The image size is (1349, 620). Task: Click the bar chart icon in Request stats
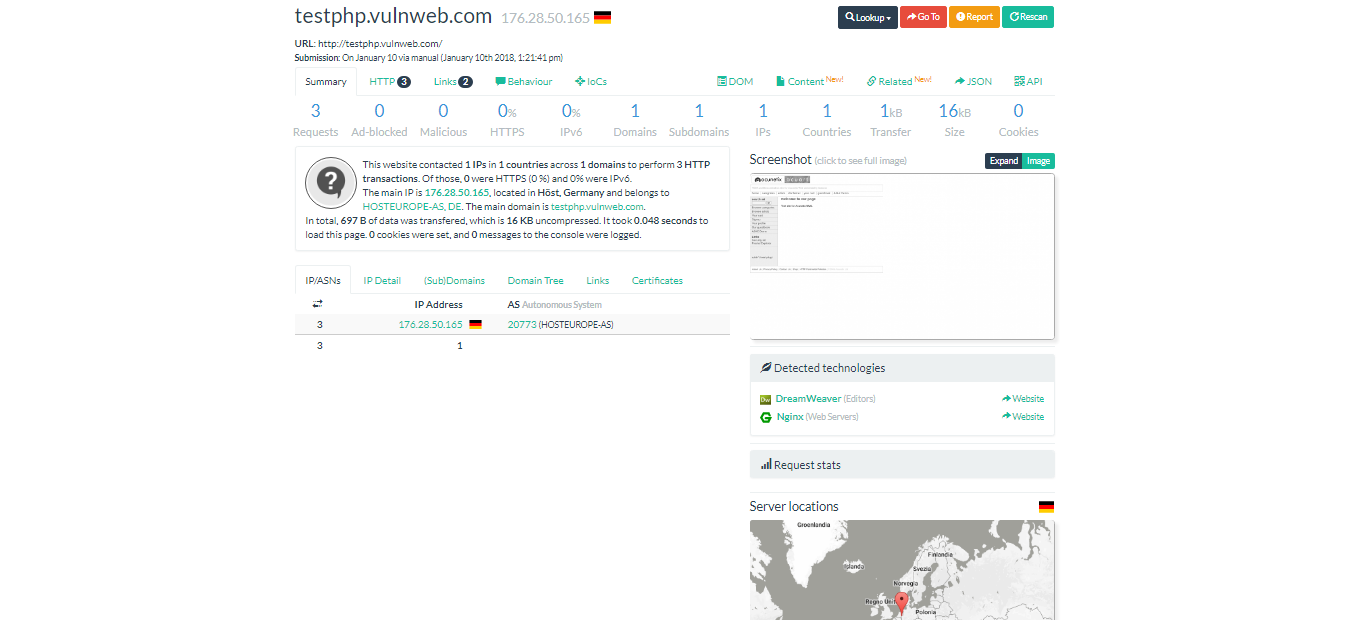coord(766,465)
